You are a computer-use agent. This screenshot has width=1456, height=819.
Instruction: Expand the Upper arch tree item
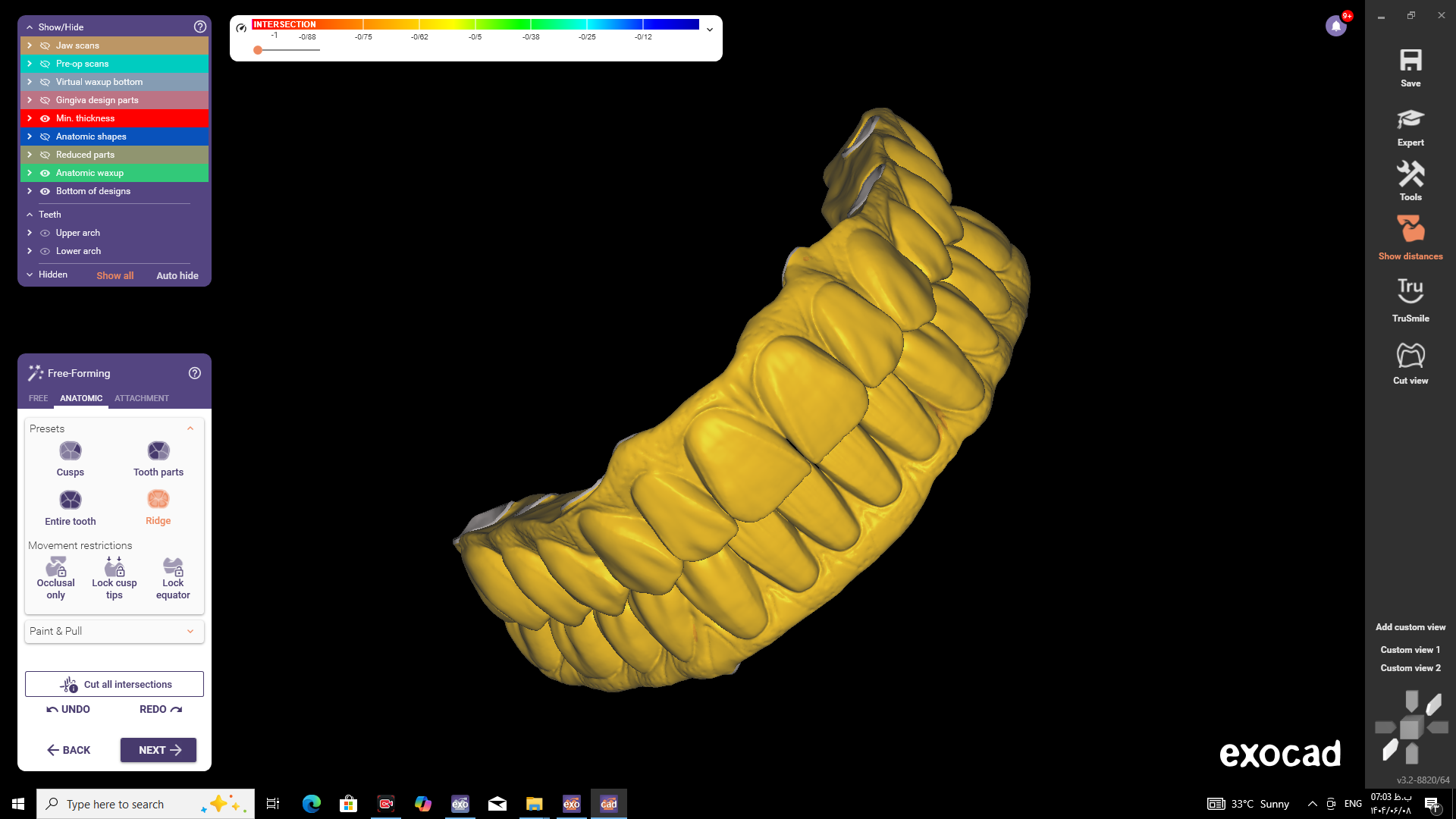pyautogui.click(x=30, y=233)
